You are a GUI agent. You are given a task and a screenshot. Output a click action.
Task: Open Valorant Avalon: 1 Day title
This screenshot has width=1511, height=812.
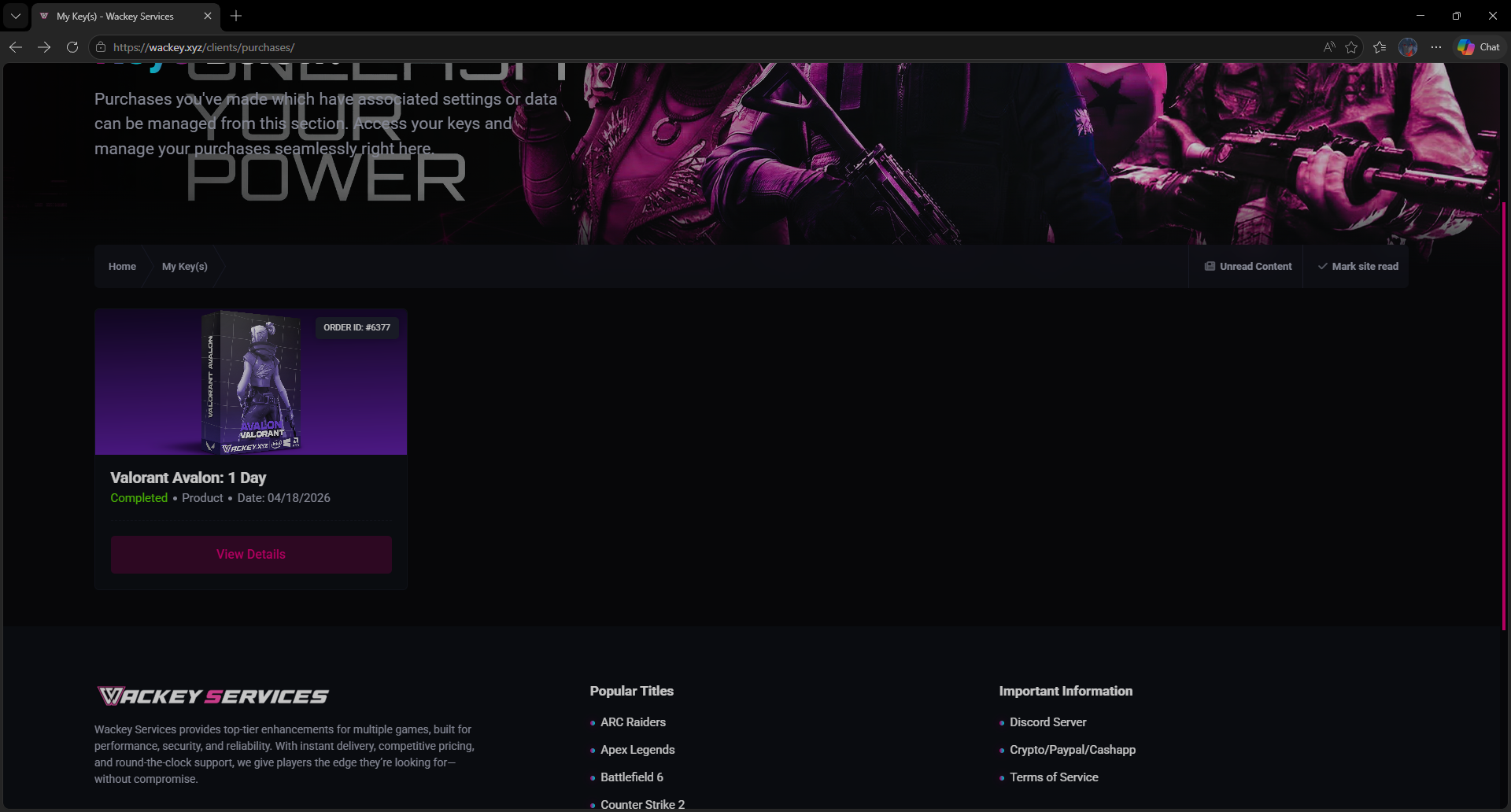[188, 478]
